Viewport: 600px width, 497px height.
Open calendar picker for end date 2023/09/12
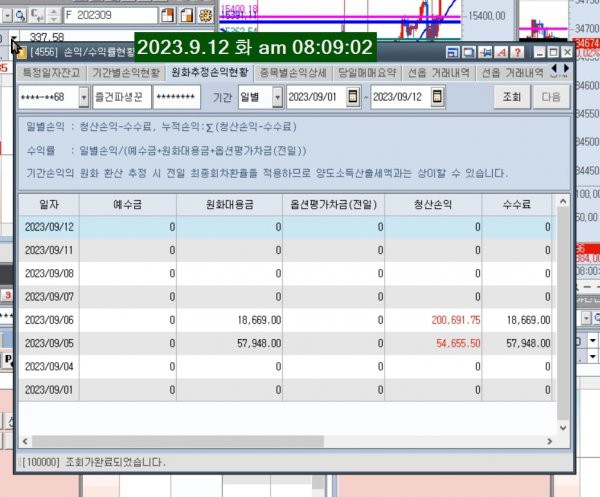tap(437, 97)
